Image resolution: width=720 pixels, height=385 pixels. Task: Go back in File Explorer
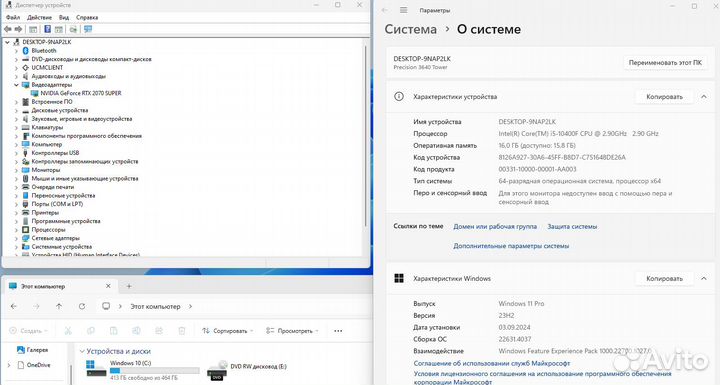tap(14, 306)
